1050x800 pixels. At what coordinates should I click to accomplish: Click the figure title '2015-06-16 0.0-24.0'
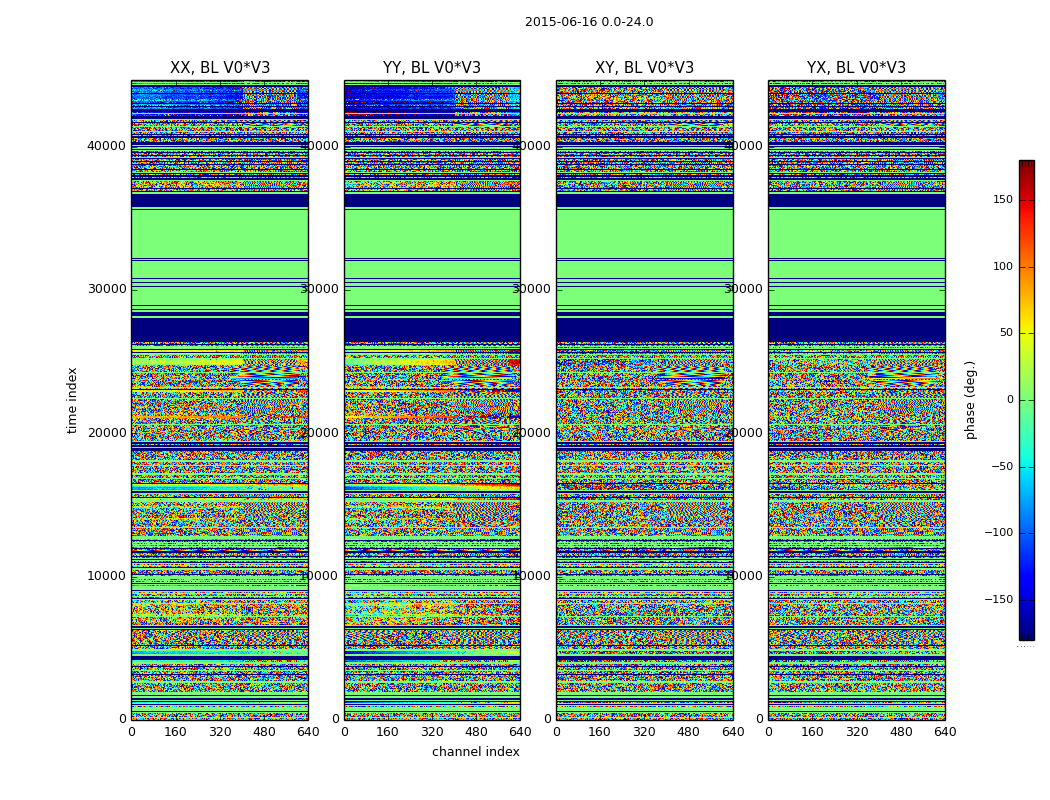pos(589,22)
